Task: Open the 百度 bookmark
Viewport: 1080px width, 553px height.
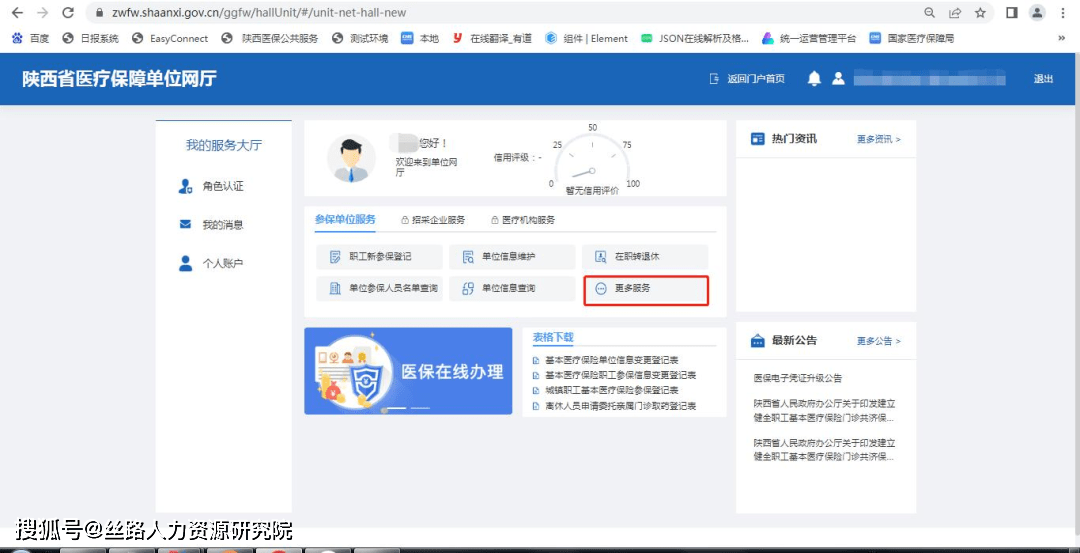Action: (30, 39)
